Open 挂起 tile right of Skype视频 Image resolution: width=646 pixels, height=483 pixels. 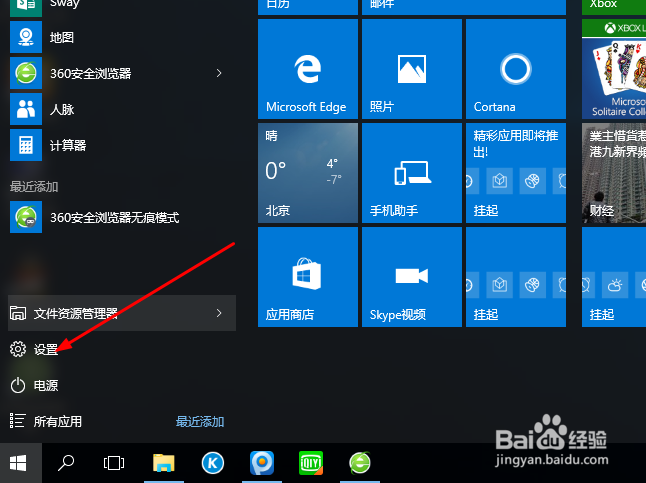[516, 277]
